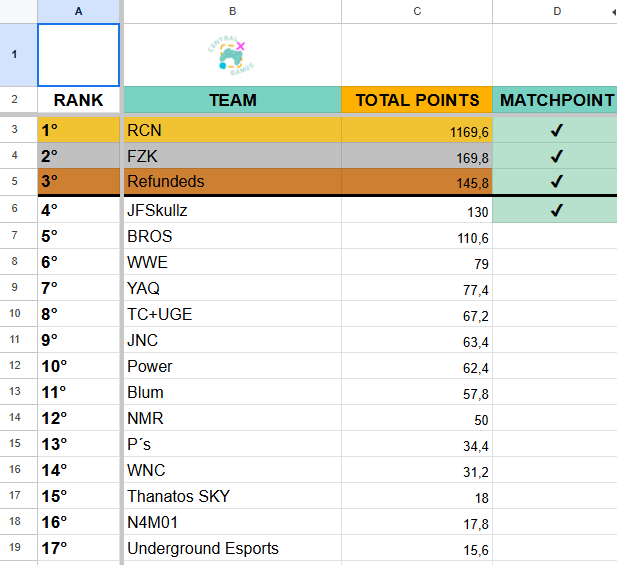Click the 15,6 total points cell
Viewport: 617px width, 565px height.
[x=417, y=547]
